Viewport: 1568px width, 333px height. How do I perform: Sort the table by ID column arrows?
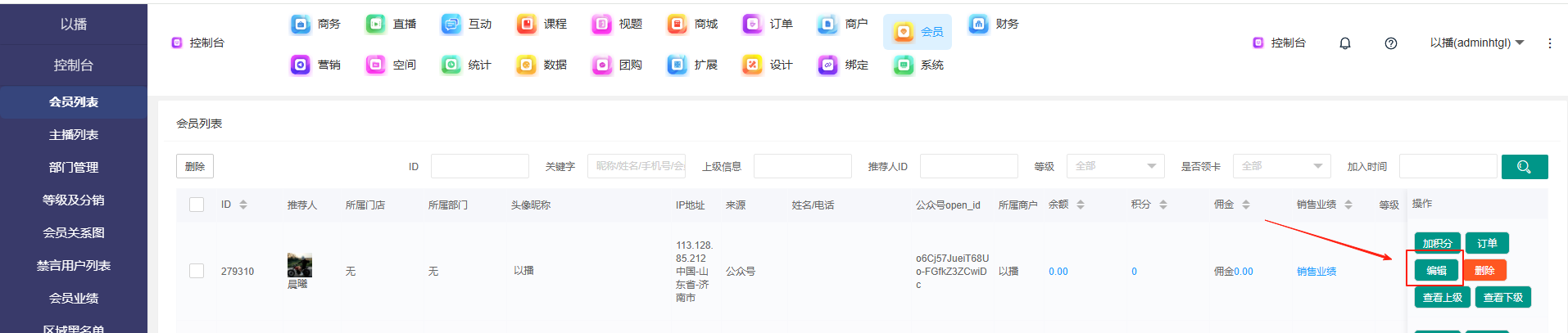point(243,205)
